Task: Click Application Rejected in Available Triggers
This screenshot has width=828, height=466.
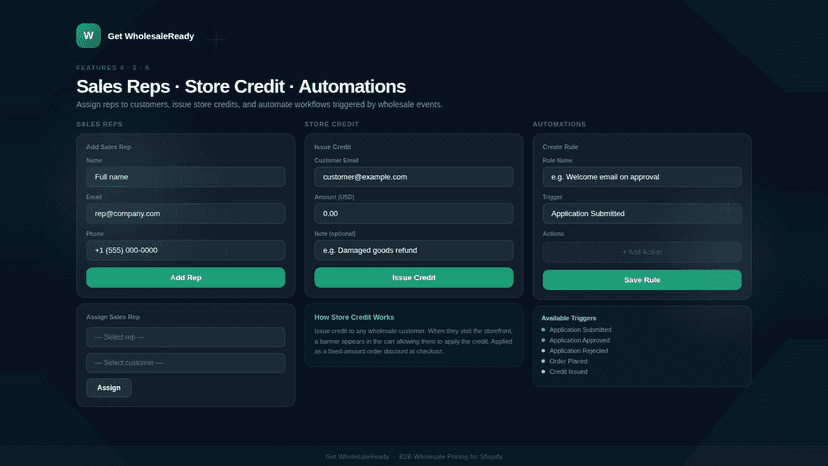Action: (x=579, y=351)
